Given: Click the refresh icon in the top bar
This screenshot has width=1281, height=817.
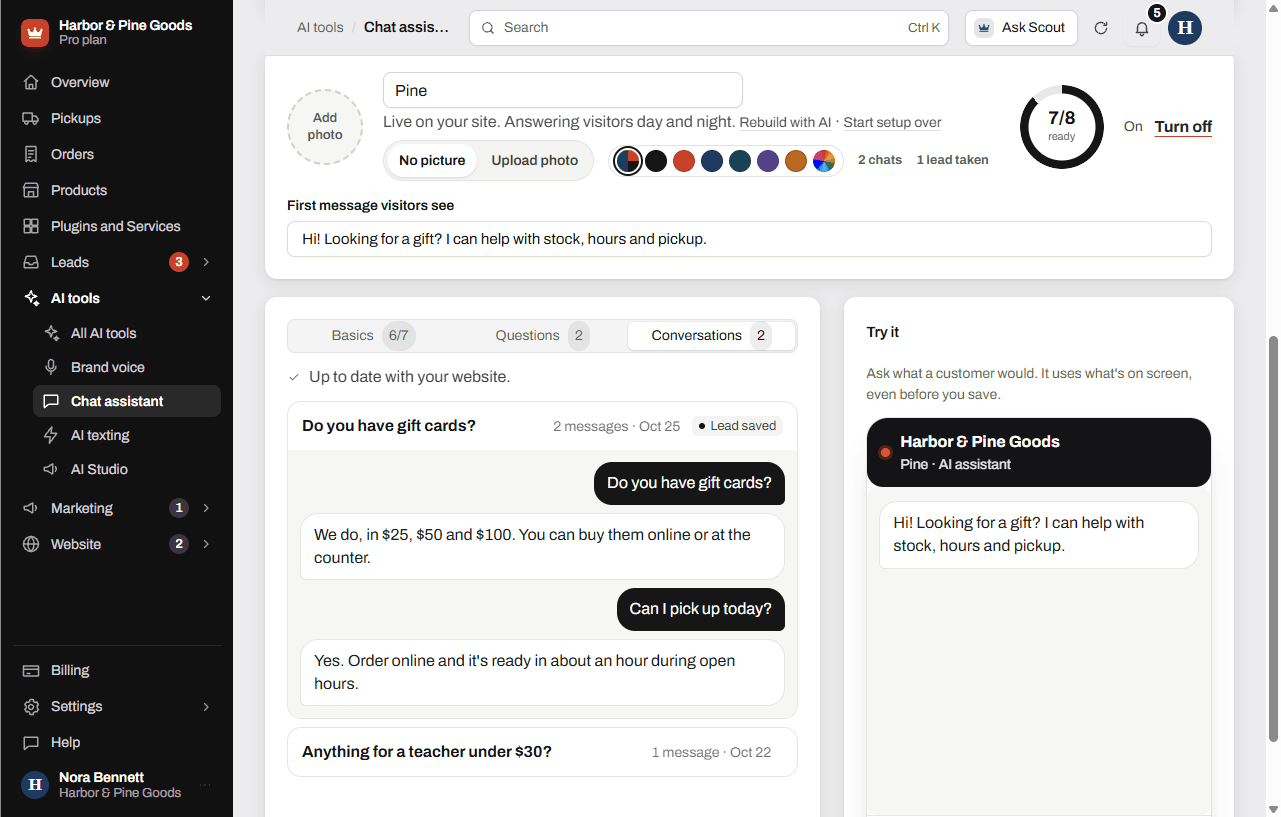Looking at the screenshot, I should [x=1101, y=28].
